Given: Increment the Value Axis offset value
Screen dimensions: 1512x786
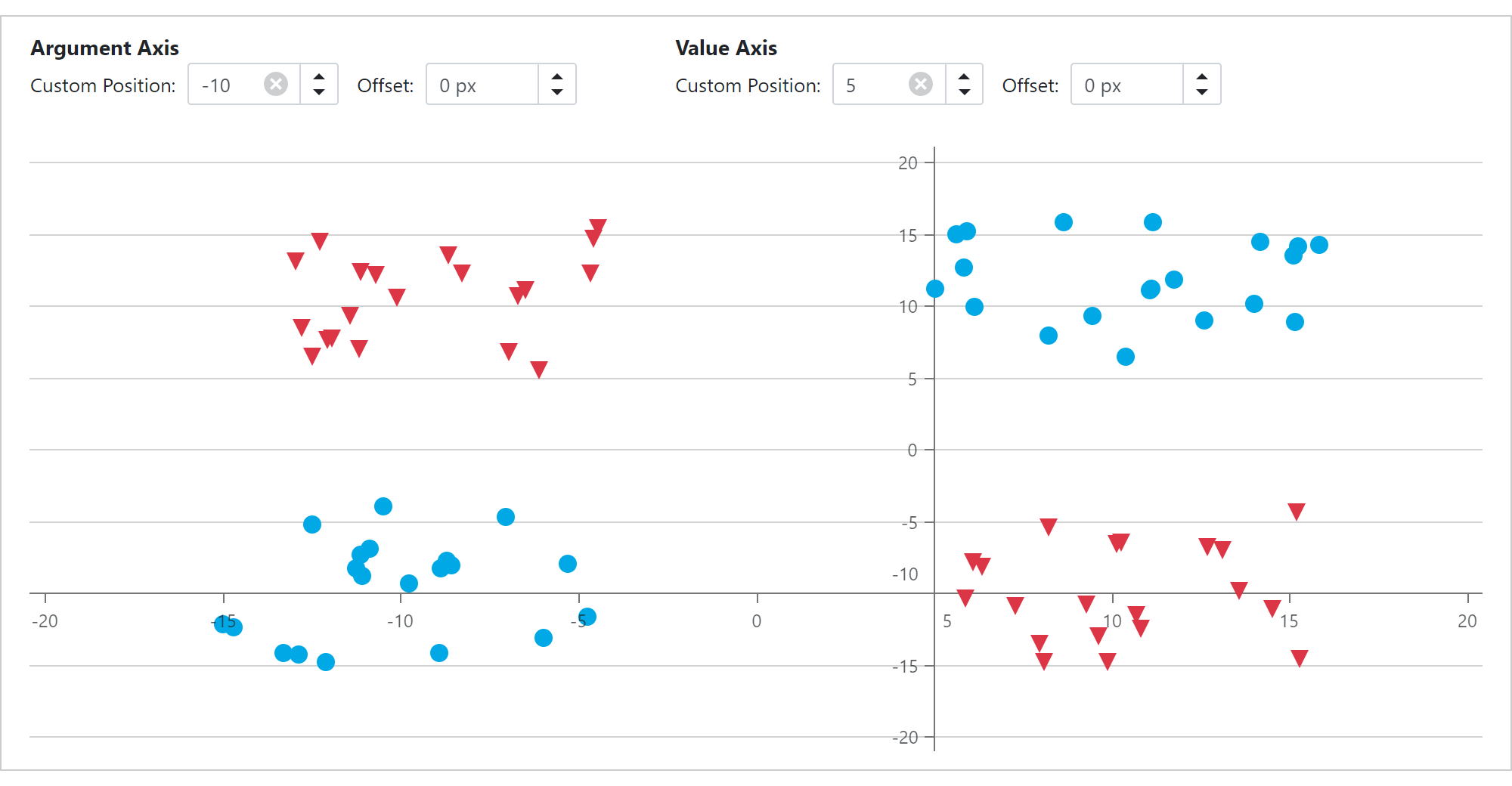Looking at the screenshot, I should 1202,76.
